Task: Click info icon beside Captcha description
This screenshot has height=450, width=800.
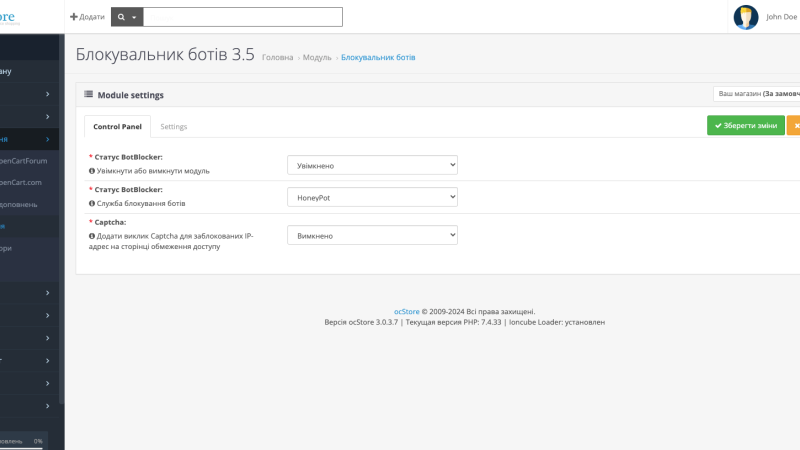Action: 92,236
